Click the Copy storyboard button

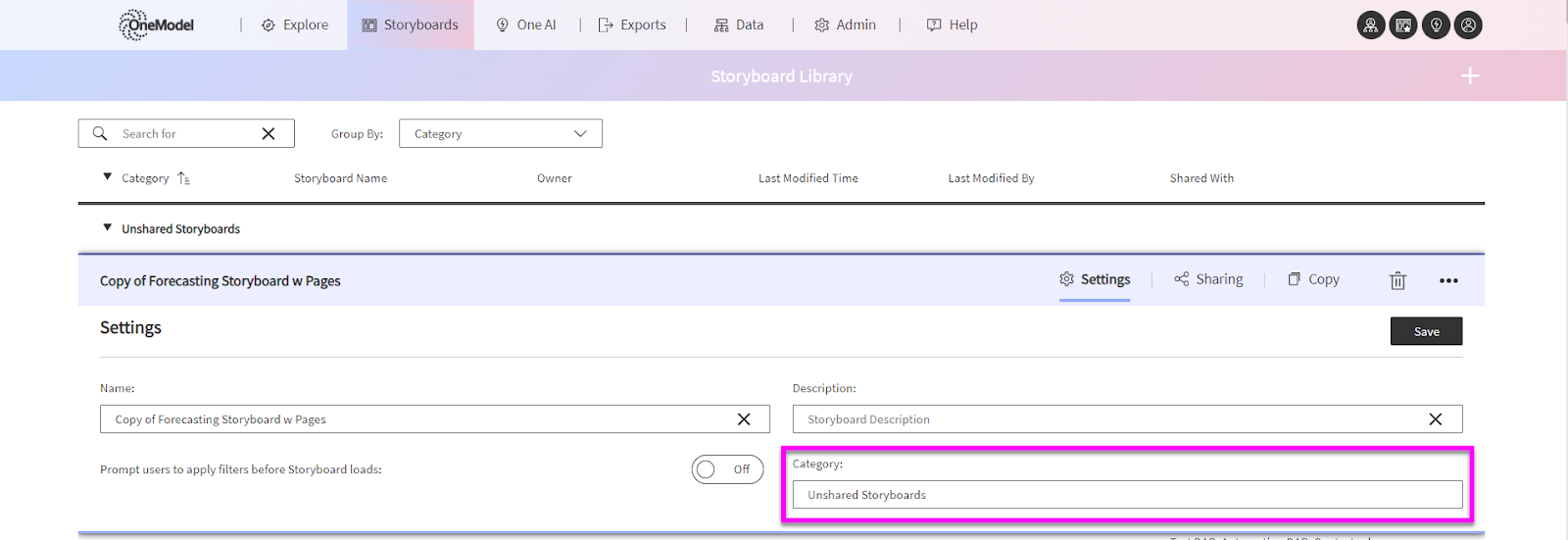pos(1313,279)
